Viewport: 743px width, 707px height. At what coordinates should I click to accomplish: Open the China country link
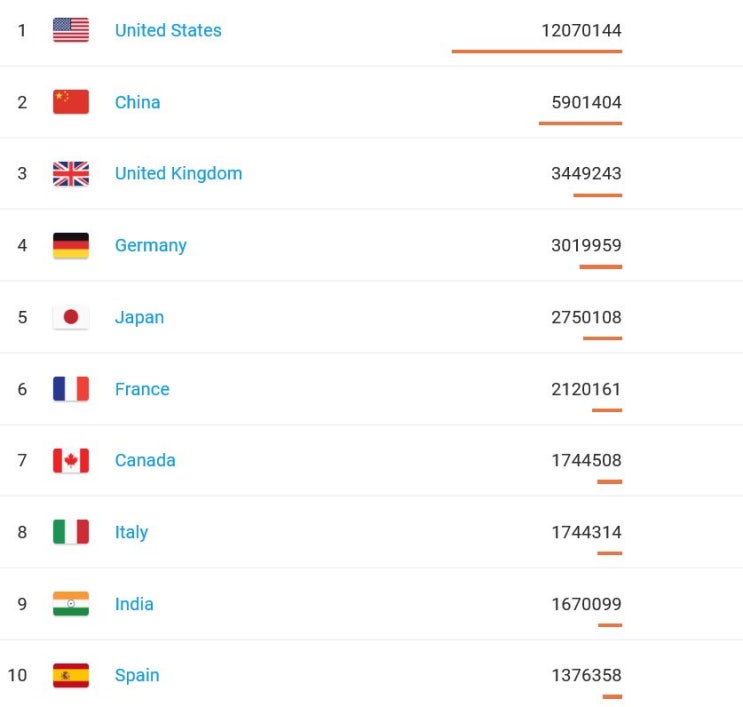[x=137, y=102]
